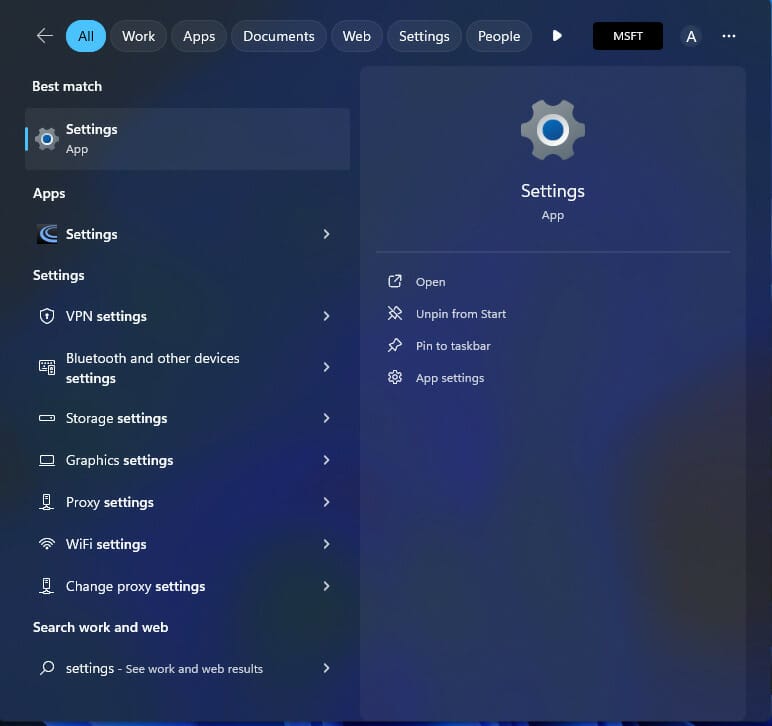Expand Proxy settings chevron

(x=326, y=502)
